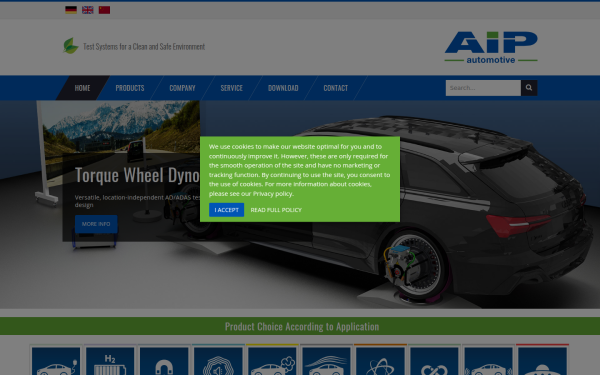Click tagline Test Systems for a Clean and Safe Environment
The width and height of the screenshot is (600, 375).
click(144, 46)
